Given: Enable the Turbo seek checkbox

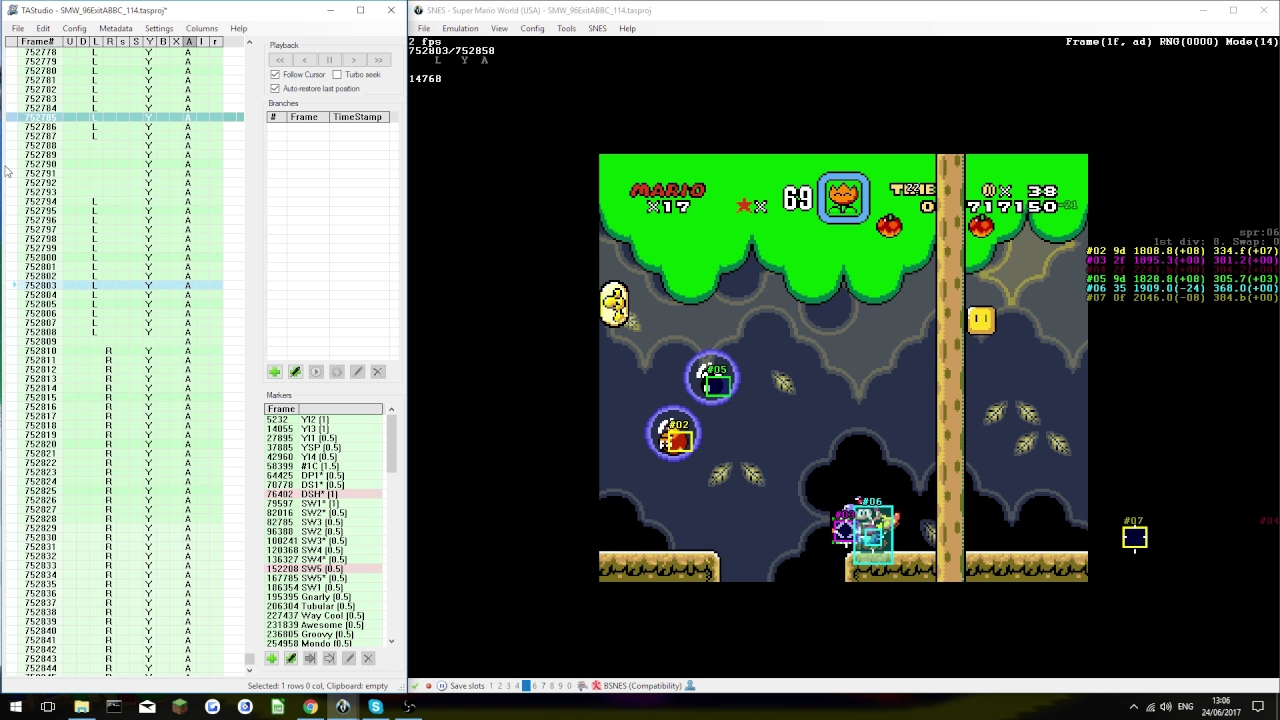Looking at the screenshot, I should pyautogui.click(x=337, y=75).
